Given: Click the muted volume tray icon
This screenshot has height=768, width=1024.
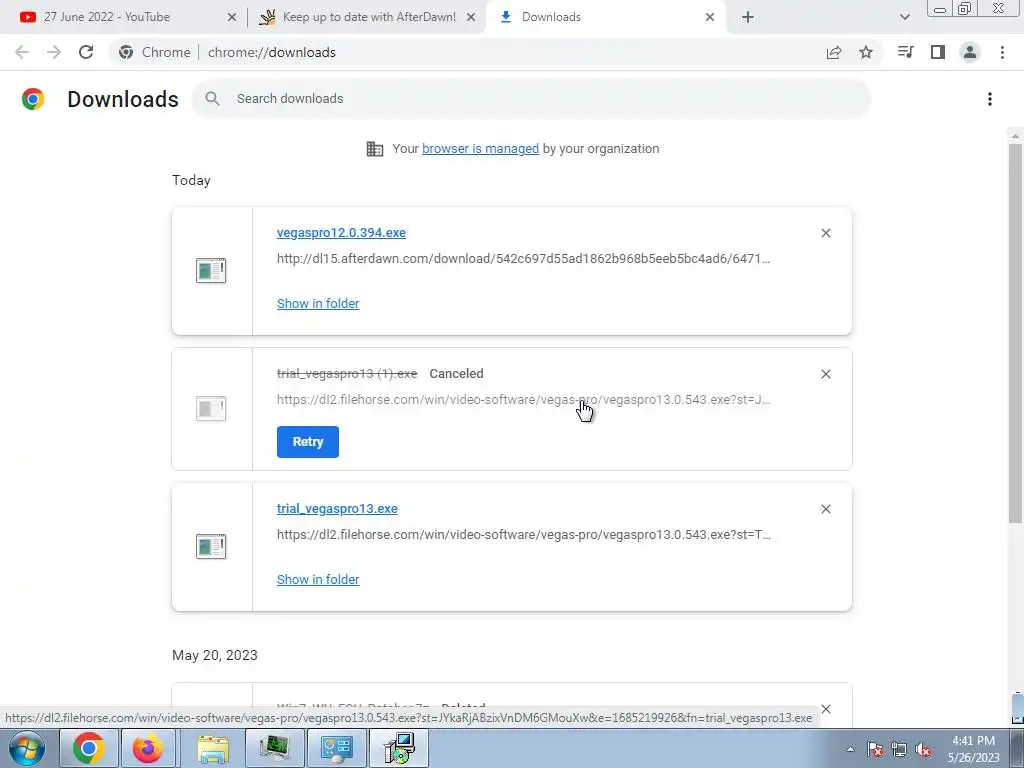Looking at the screenshot, I should coord(923,749).
